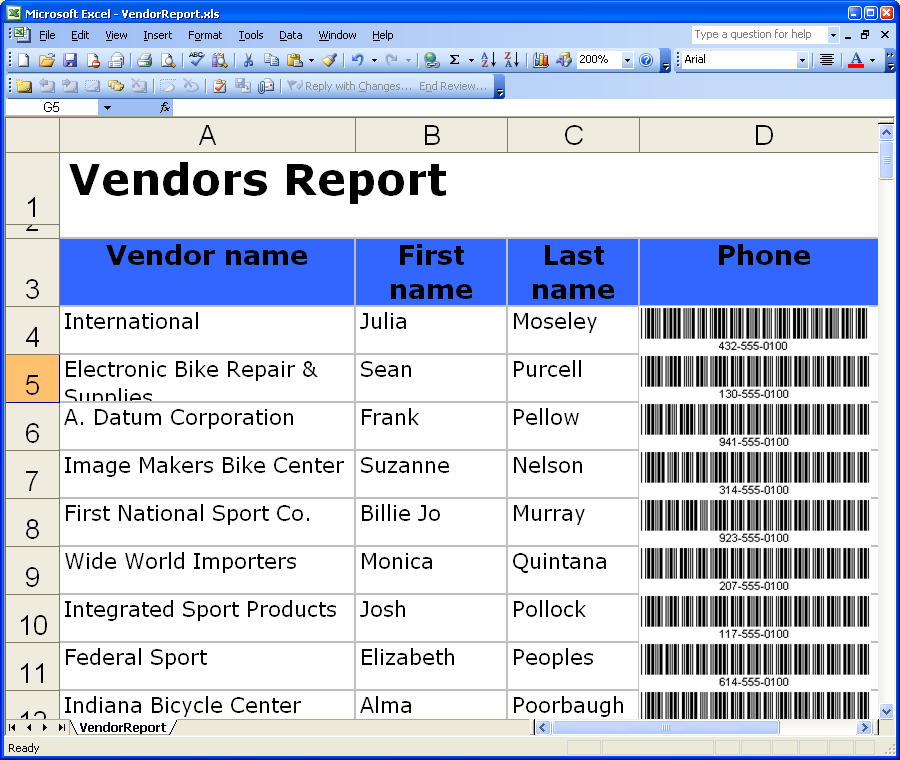
Task: Run the Spelling check tool
Action: click(196, 60)
